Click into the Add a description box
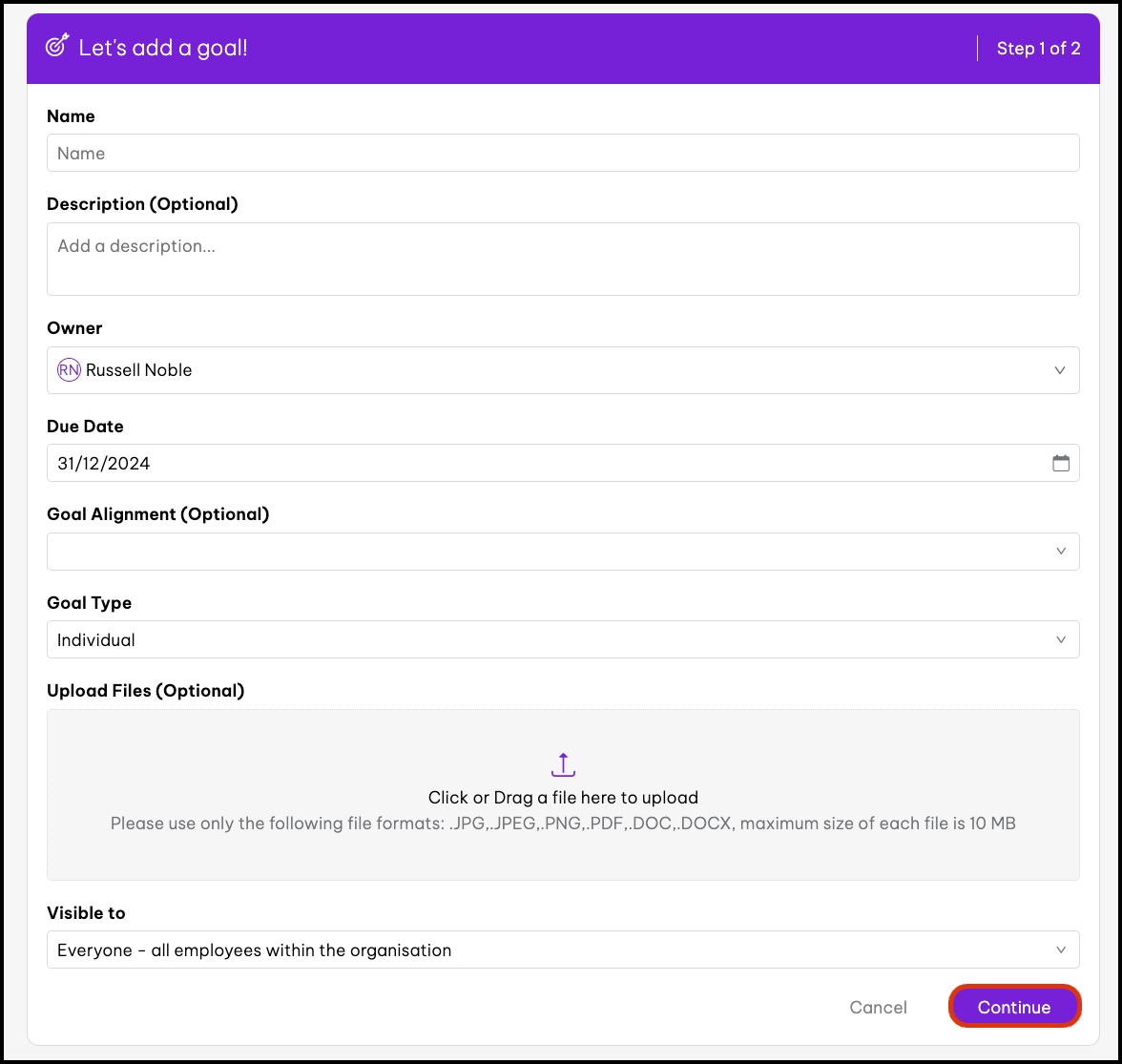This screenshot has width=1122, height=1064. point(563,259)
